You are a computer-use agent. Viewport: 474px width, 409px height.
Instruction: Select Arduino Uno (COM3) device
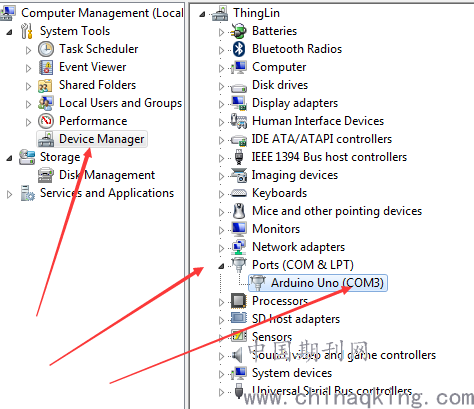pos(318,283)
